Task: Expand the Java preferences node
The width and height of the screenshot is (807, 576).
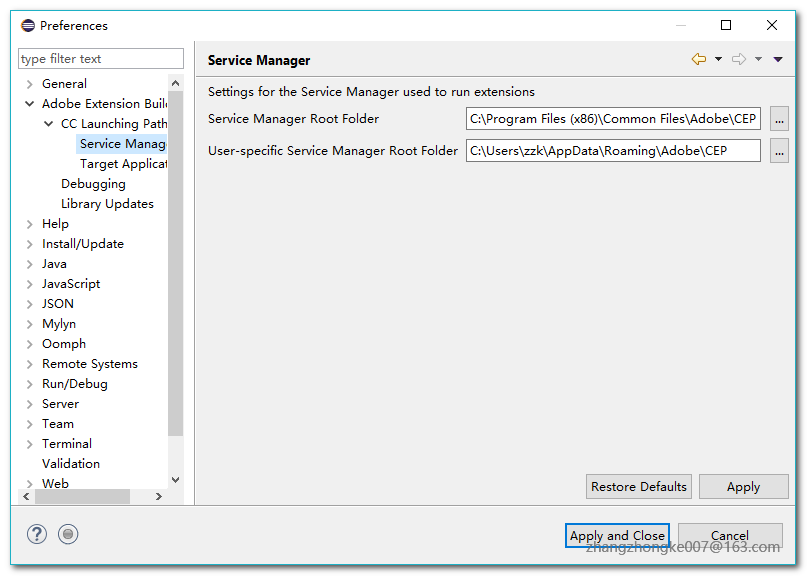Action: click(30, 264)
